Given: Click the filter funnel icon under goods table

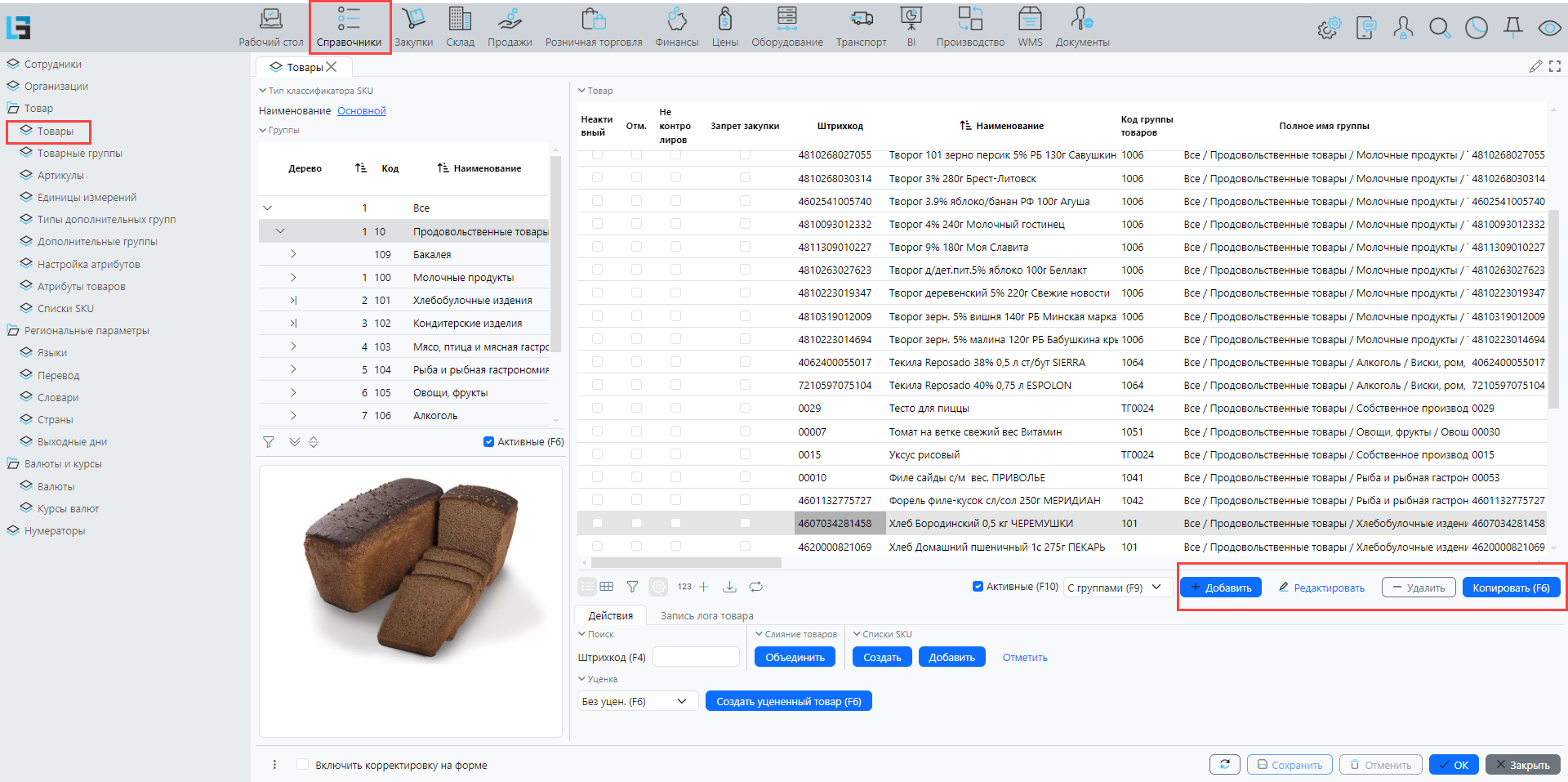Looking at the screenshot, I should click(x=632, y=587).
